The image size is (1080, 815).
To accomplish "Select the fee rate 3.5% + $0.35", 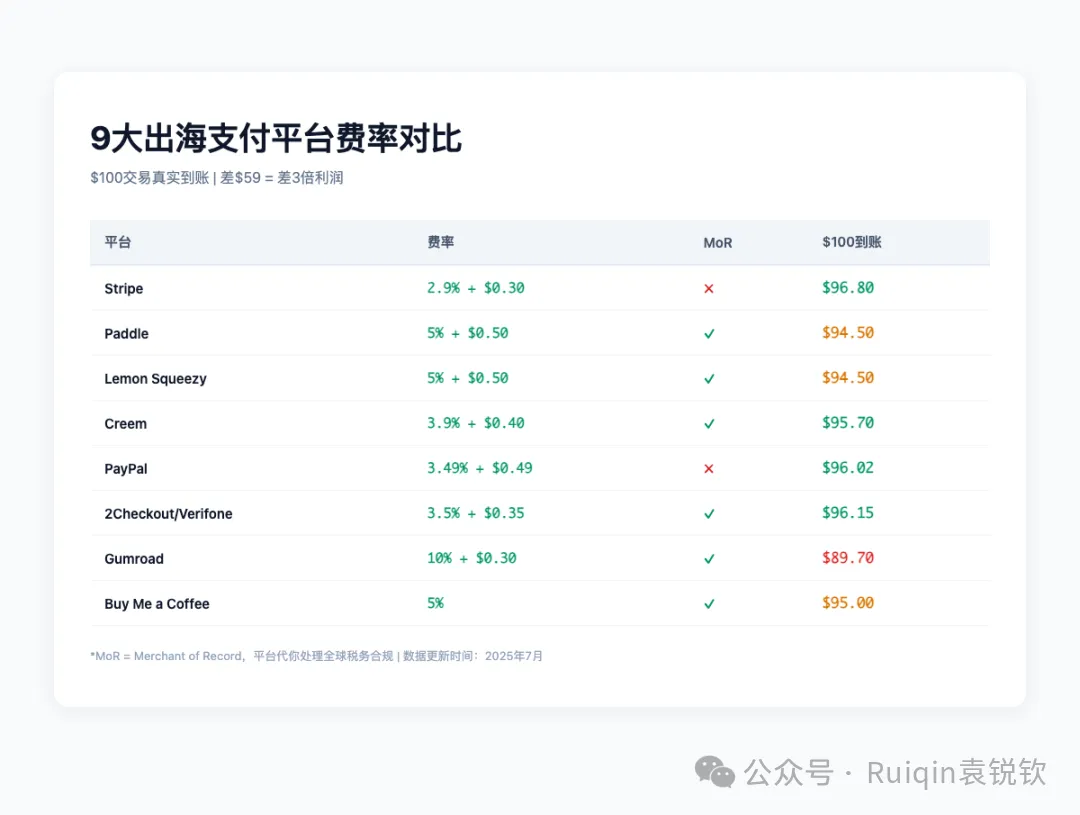I will pyautogui.click(x=476, y=513).
